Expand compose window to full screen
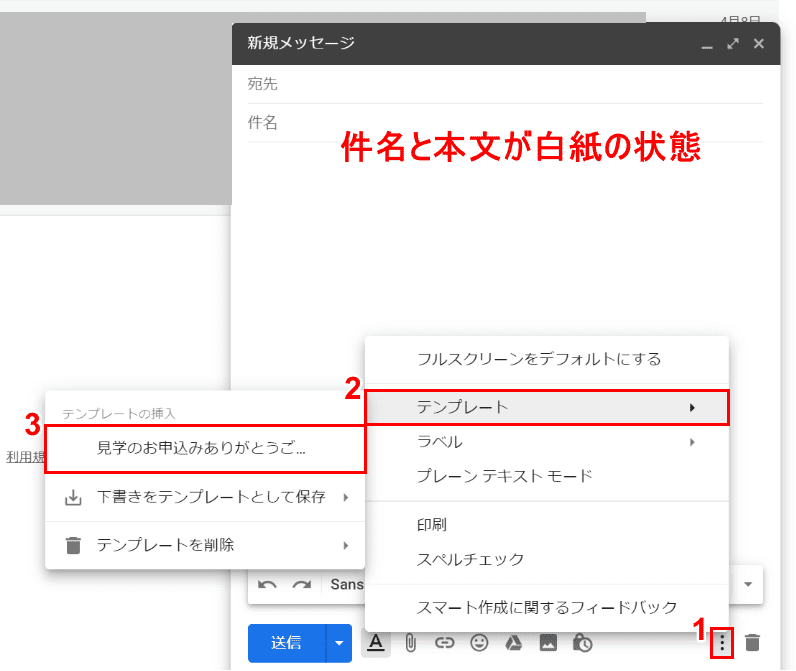796x671 pixels. 733,44
